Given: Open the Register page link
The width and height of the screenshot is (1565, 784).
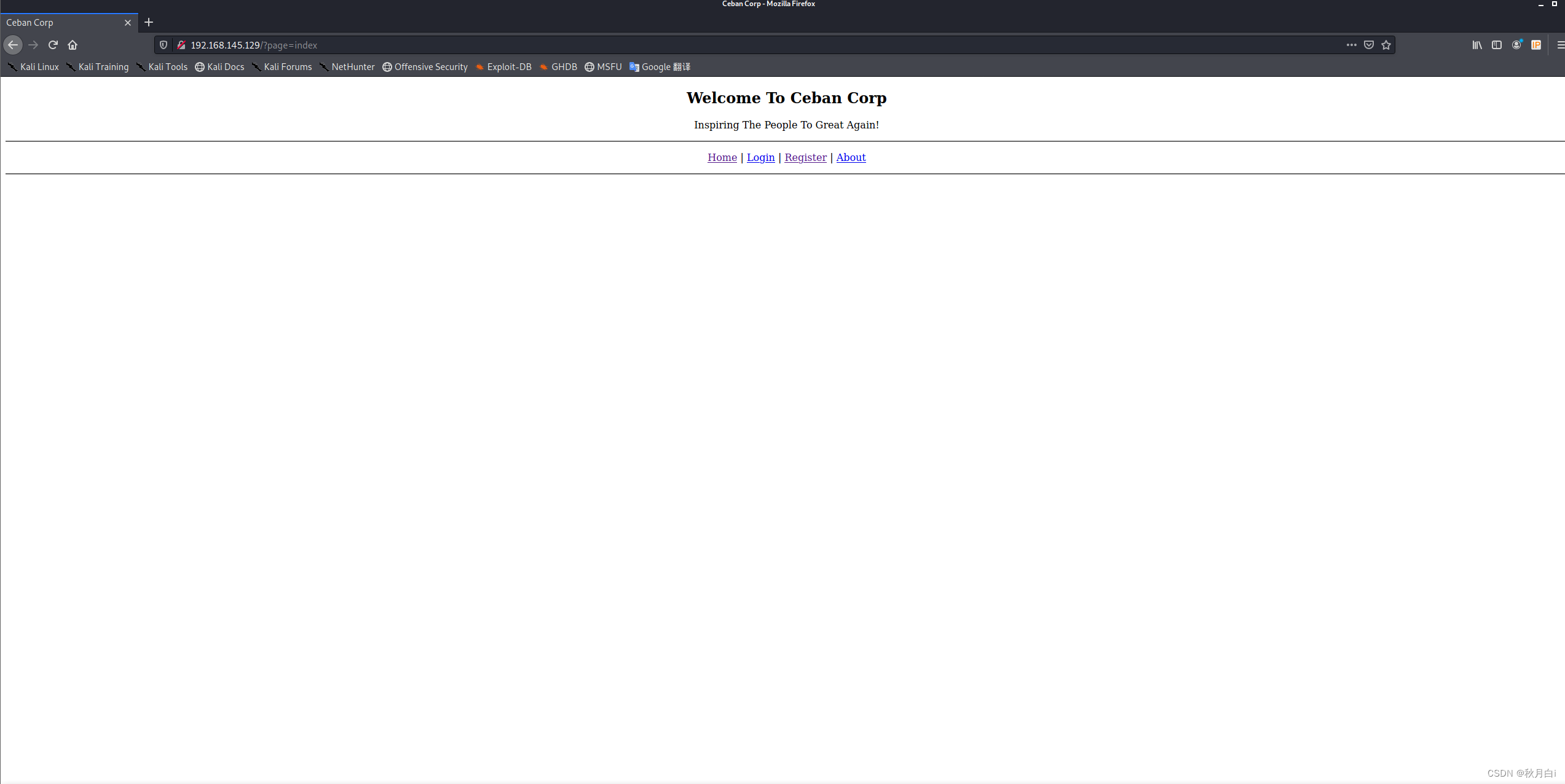Looking at the screenshot, I should [805, 157].
